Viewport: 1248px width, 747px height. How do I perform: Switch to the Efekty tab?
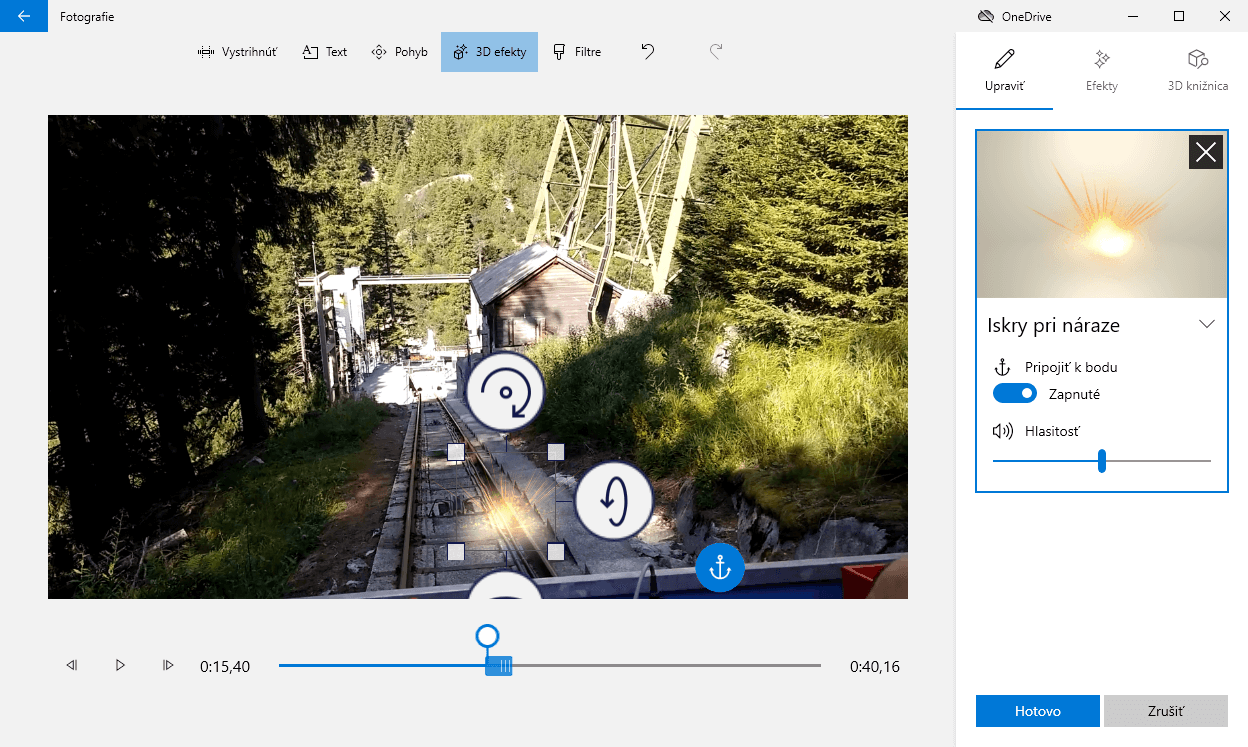click(1102, 69)
